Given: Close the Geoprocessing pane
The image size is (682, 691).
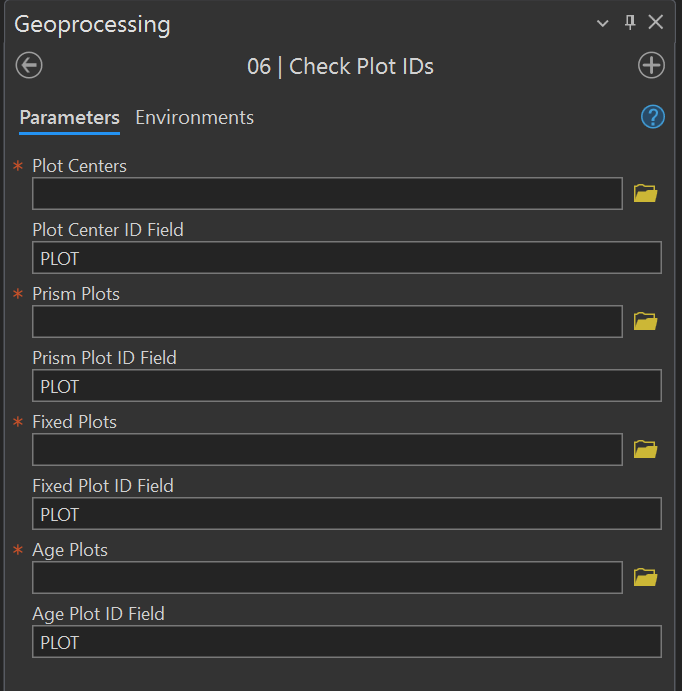Looking at the screenshot, I should [656, 23].
